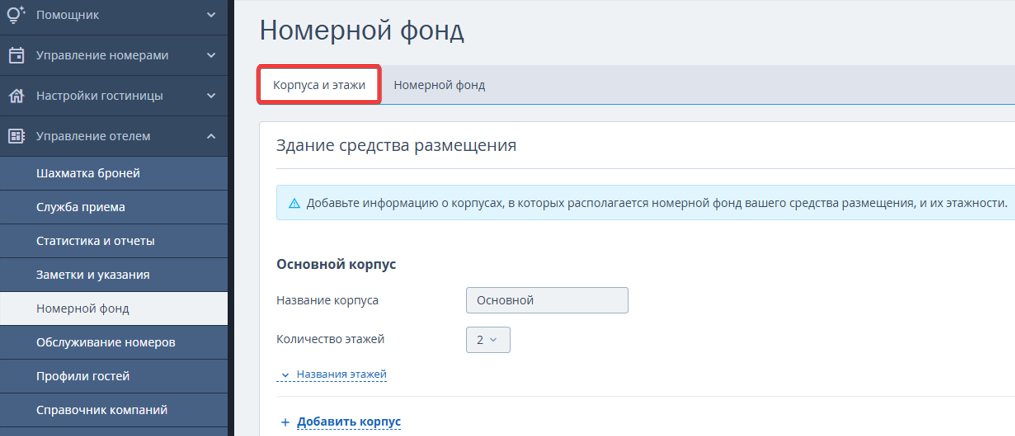
Task: Expand the Управление номерами chevron
Action: point(211,56)
